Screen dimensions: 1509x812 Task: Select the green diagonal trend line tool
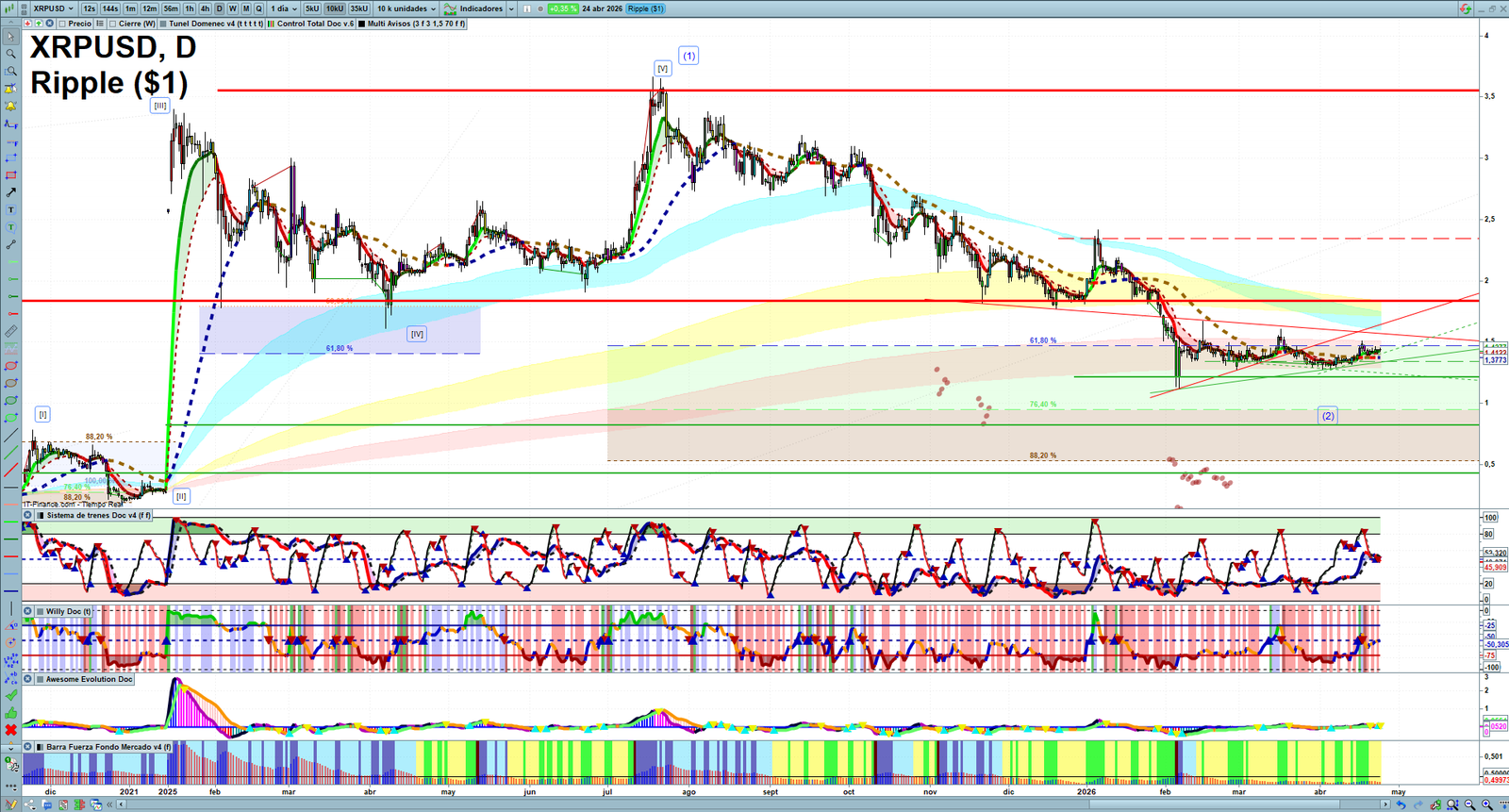coord(11,453)
